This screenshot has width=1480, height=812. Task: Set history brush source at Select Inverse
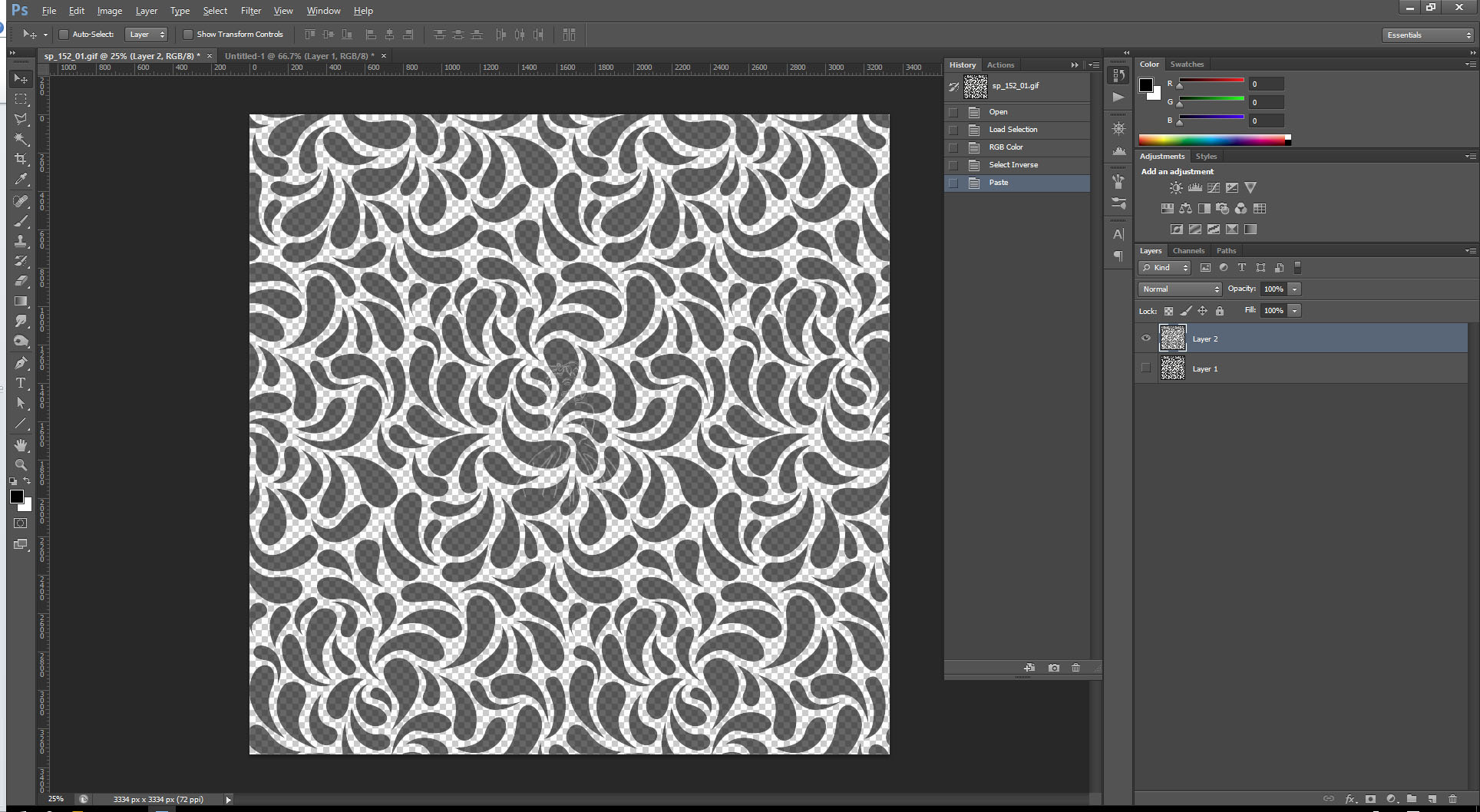click(x=953, y=165)
